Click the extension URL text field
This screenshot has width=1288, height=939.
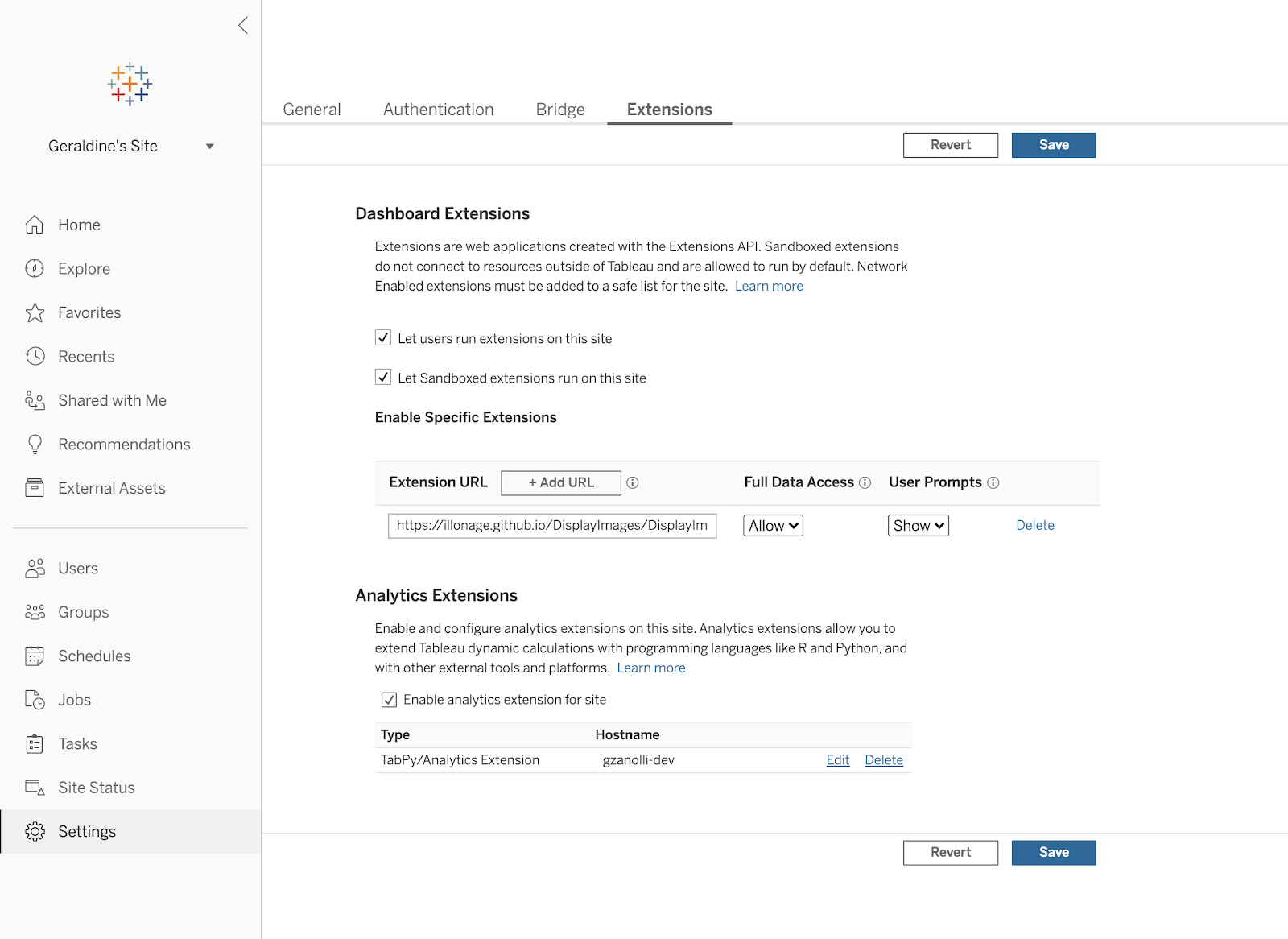point(551,526)
